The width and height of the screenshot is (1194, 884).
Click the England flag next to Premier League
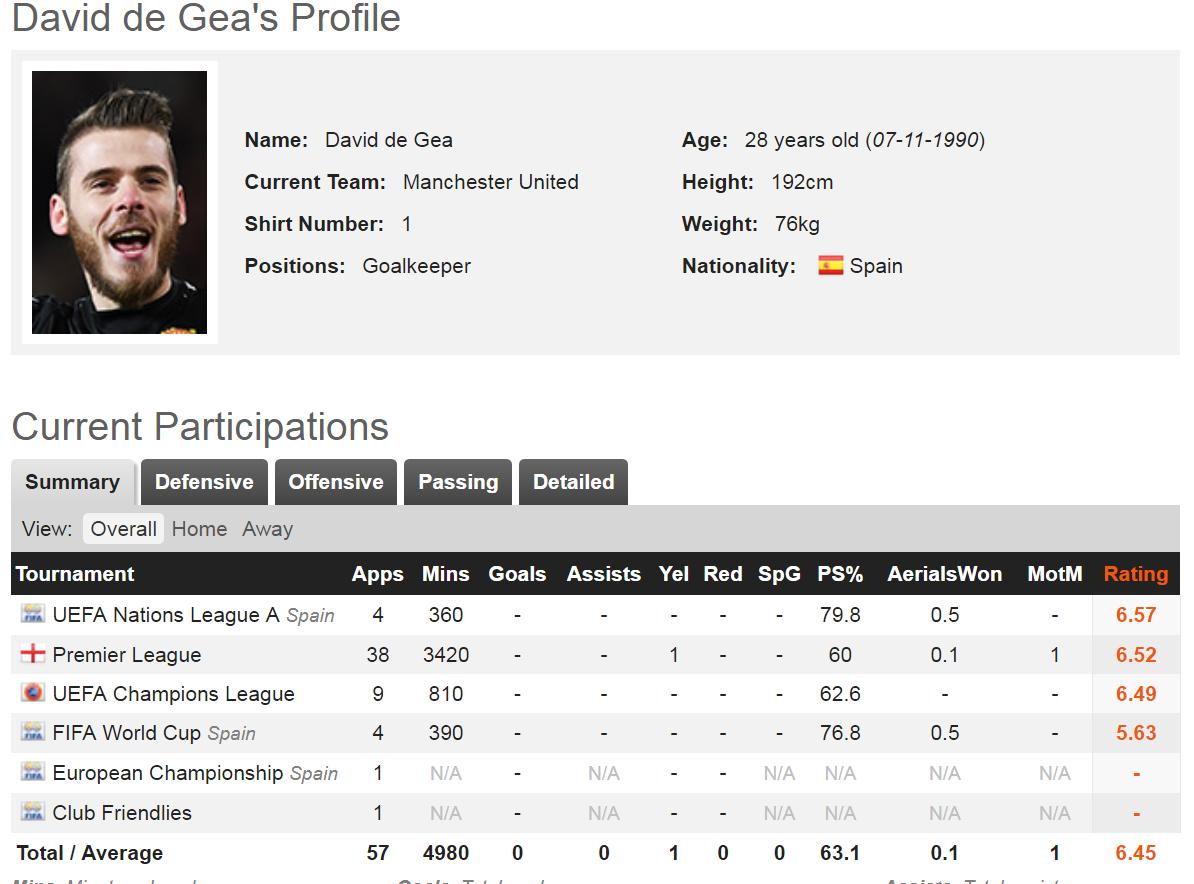(33, 655)
